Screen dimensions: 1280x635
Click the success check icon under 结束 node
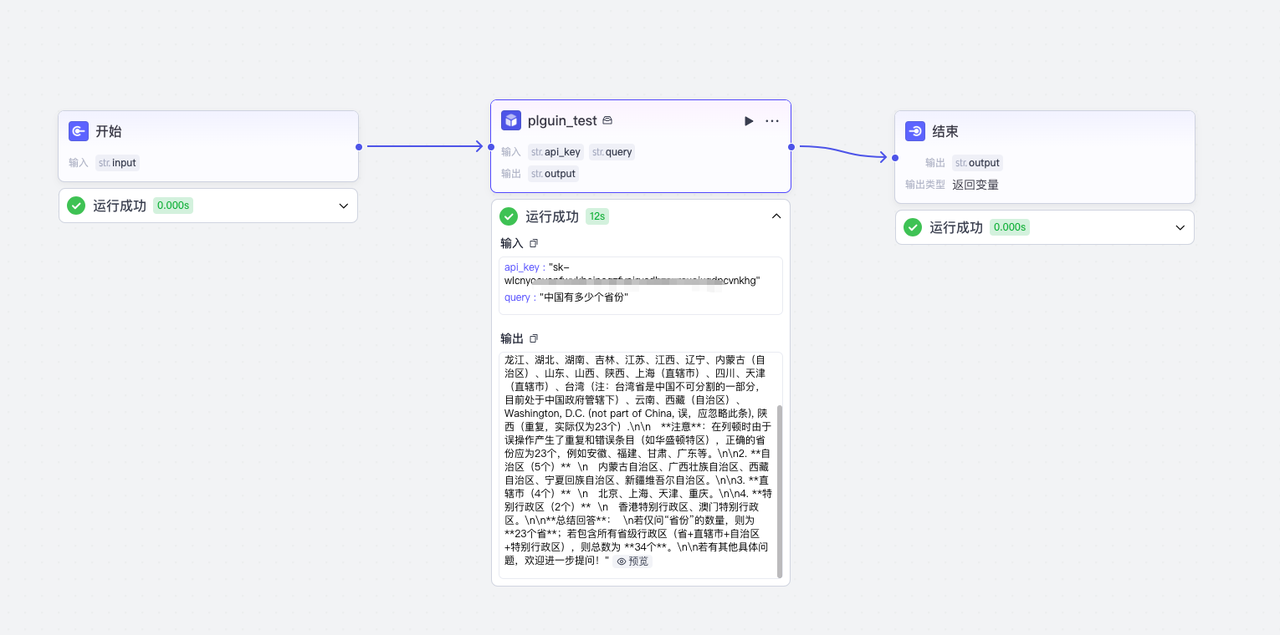913,227
